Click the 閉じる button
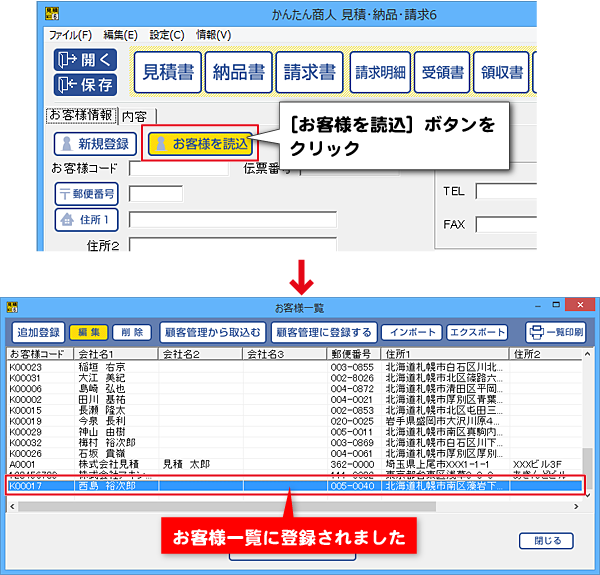This screenshot has width=600, height=575. (546, 541)
